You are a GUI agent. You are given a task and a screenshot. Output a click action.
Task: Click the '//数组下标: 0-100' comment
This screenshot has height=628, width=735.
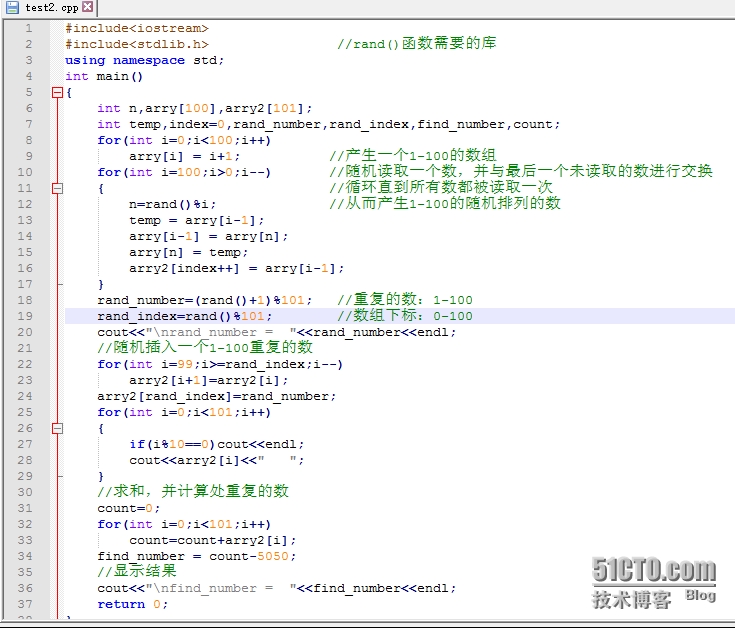405,315
